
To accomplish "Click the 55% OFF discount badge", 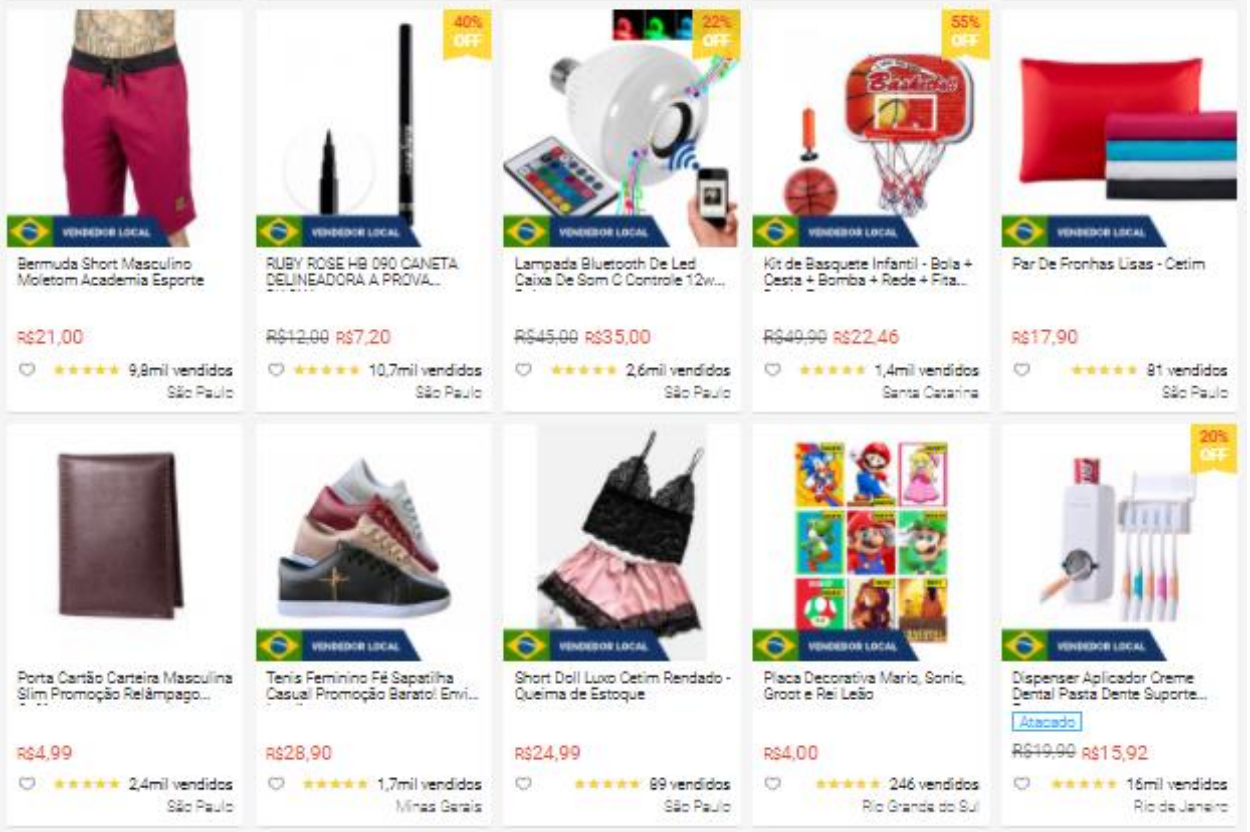I will click(965, 33).
